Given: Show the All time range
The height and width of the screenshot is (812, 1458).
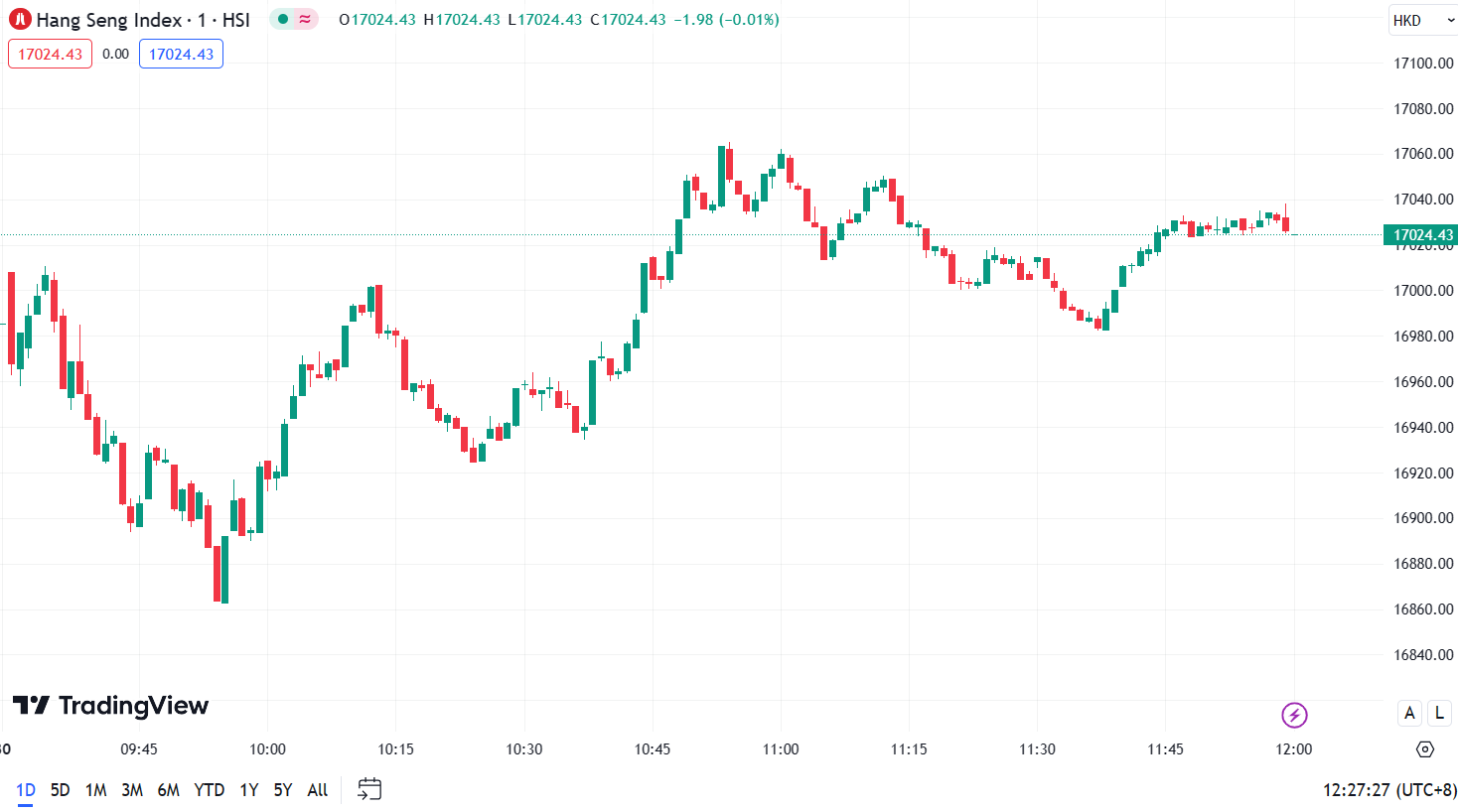Looking at the screenshot, I should [318, 790].
